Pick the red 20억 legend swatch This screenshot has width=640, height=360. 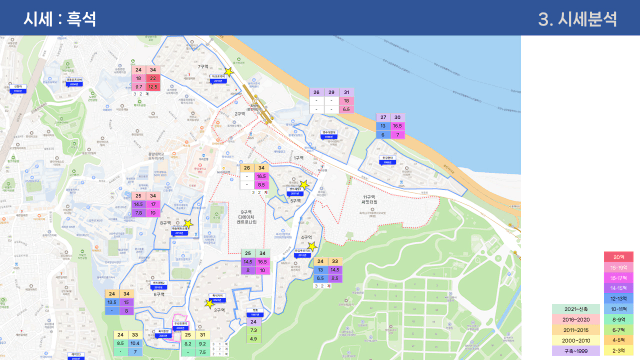pos(618,257)
